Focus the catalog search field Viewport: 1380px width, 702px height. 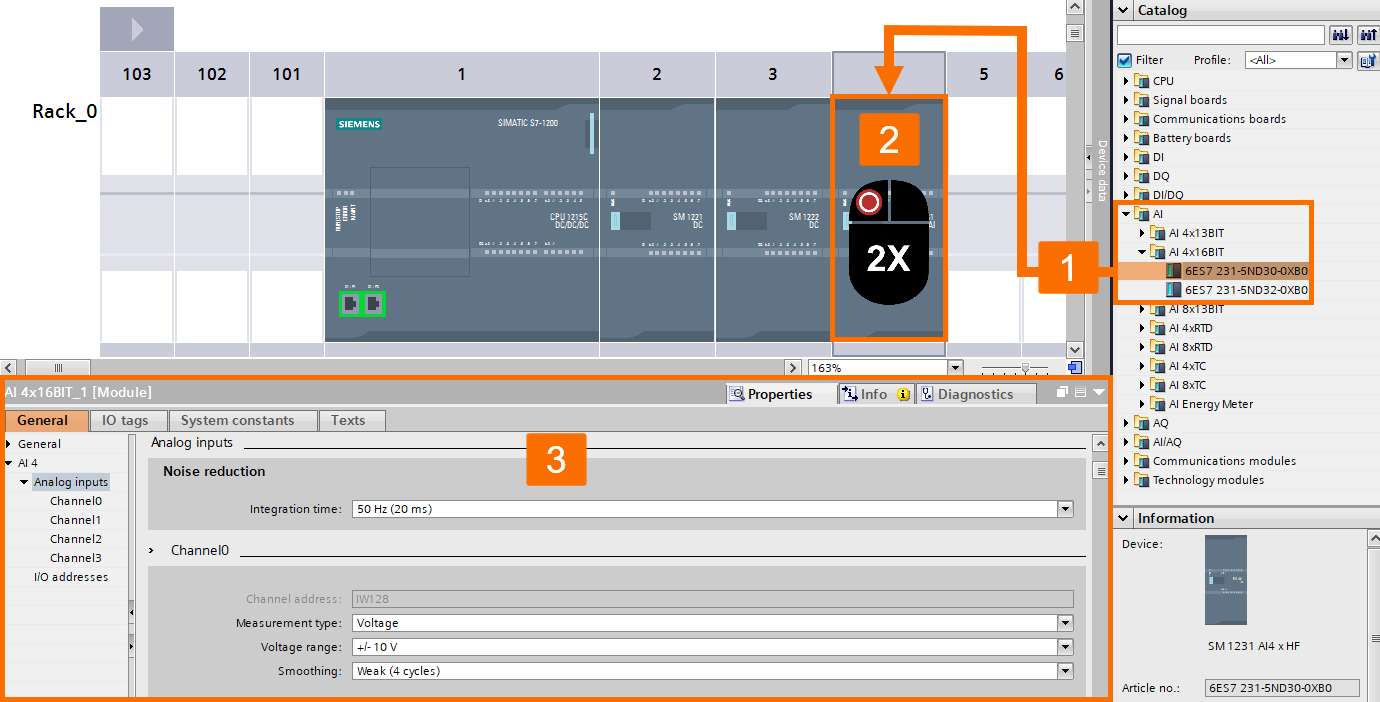point(1220,35)
